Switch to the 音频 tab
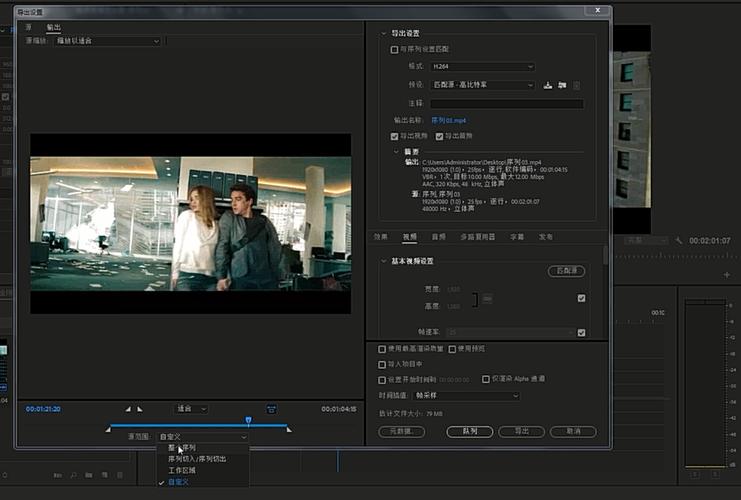This screenshot has height=500, width=741. (439, 237)
